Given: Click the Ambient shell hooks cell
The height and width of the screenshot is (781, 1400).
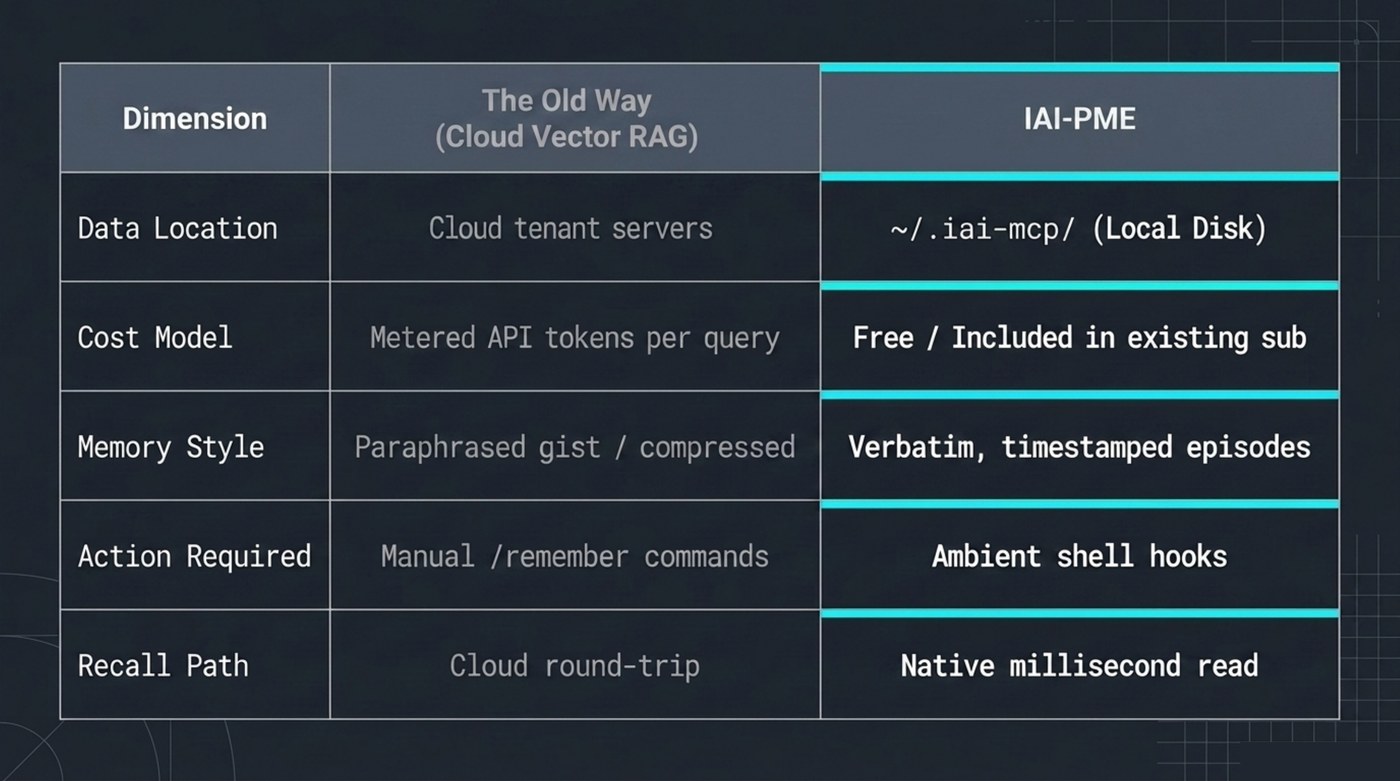Looking at the screenshot, I should [1080, 558].
